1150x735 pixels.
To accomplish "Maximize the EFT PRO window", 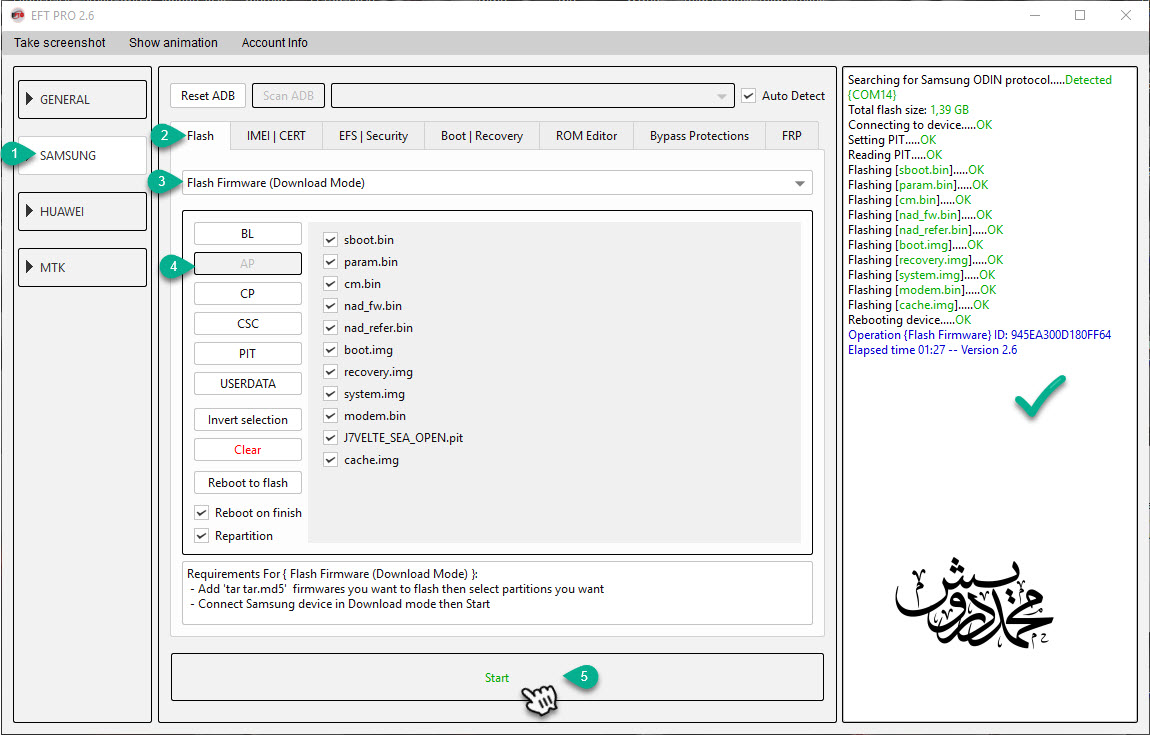I will click(x=1080, y=15).
